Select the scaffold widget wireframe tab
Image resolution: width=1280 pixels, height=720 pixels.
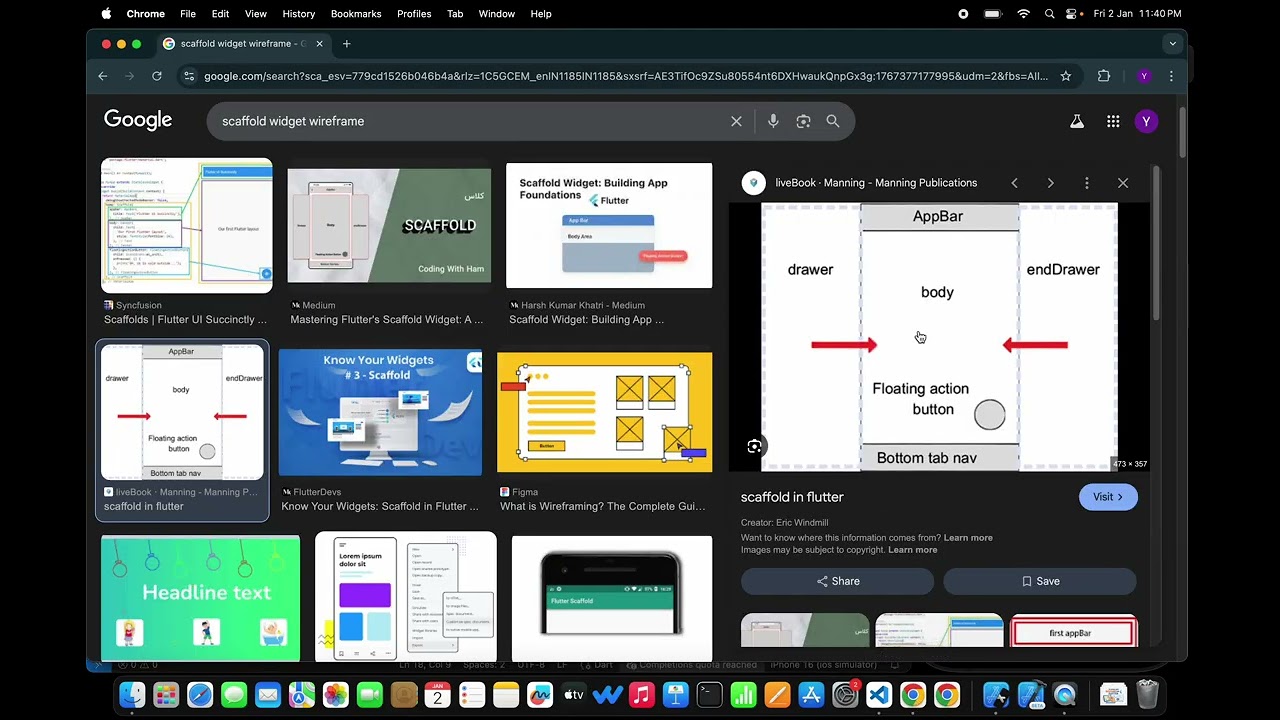pyautogui.click(x=244, y=44)
